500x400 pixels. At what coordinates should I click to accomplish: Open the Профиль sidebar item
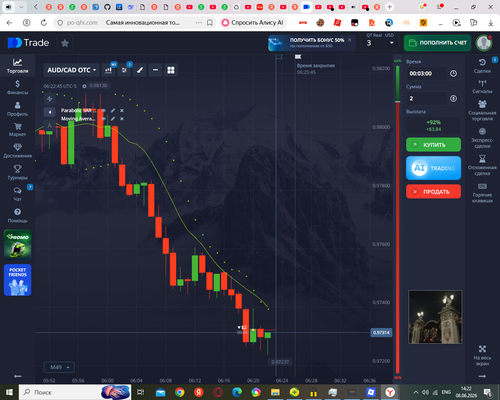click(17, 109)
